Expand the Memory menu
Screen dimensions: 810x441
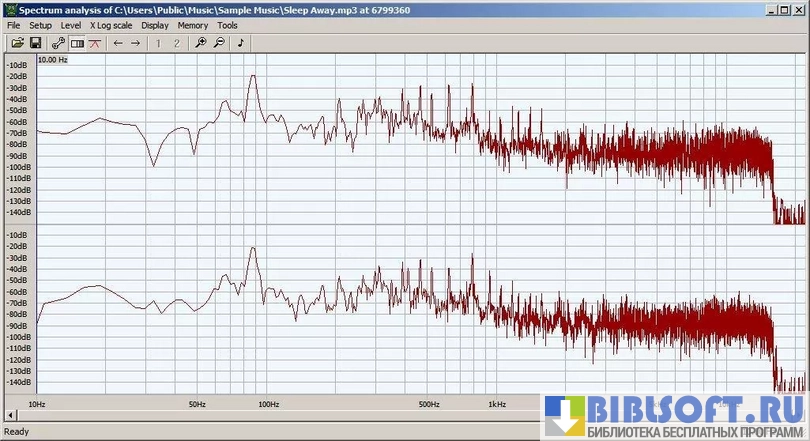[x=193, y=25]
